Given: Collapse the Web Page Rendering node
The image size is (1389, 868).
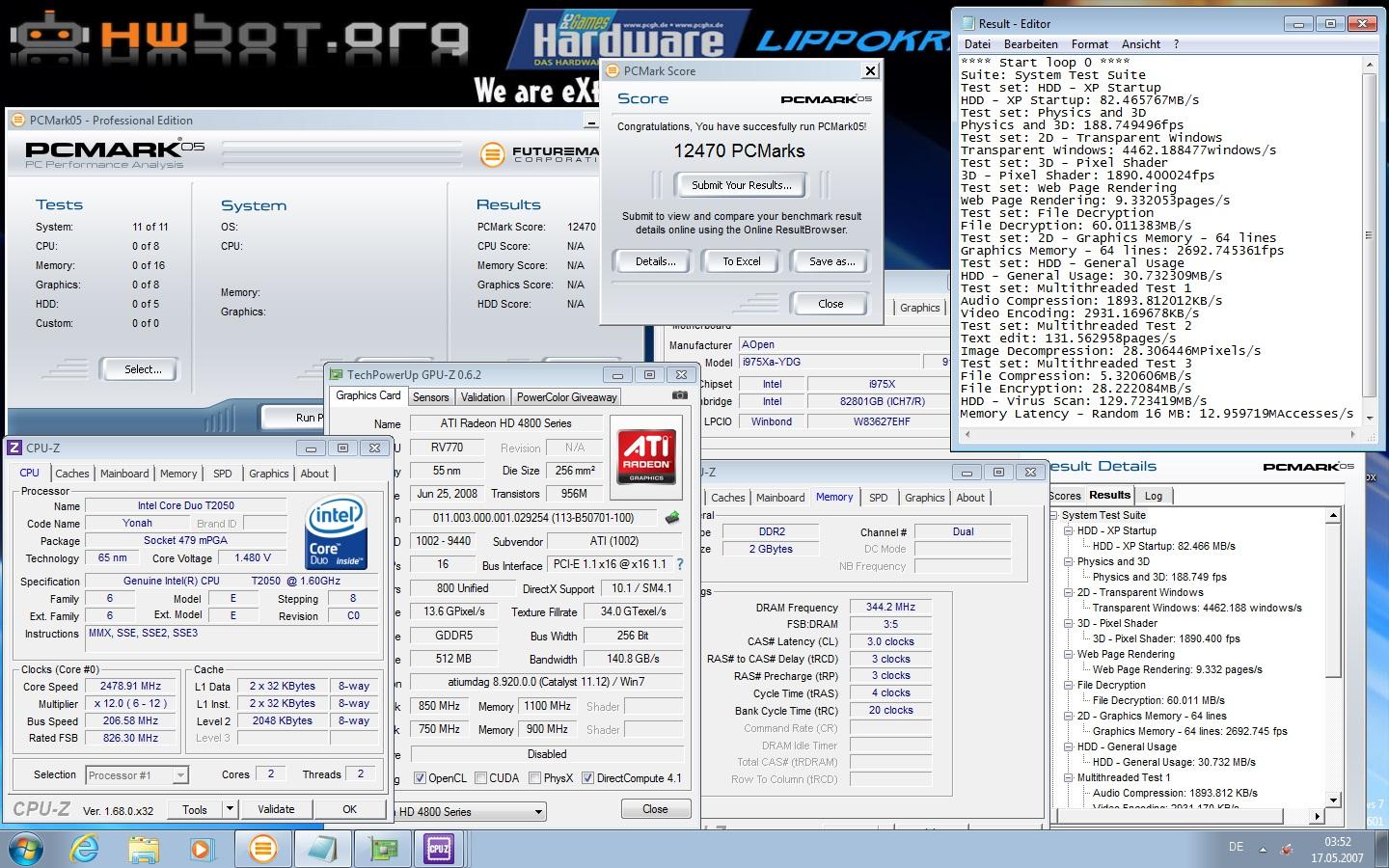Looking at the screenshot, I should pos(1069,654).
